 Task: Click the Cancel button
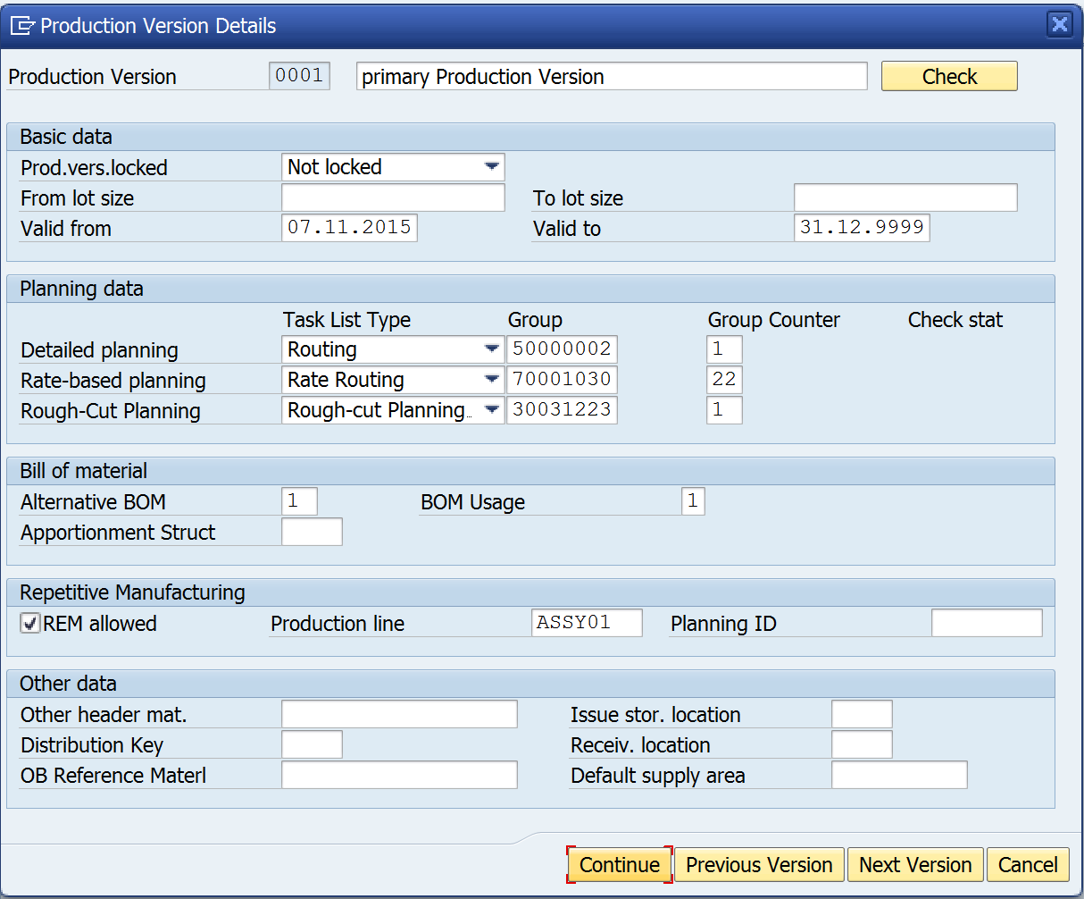[x=1028, y=864]
